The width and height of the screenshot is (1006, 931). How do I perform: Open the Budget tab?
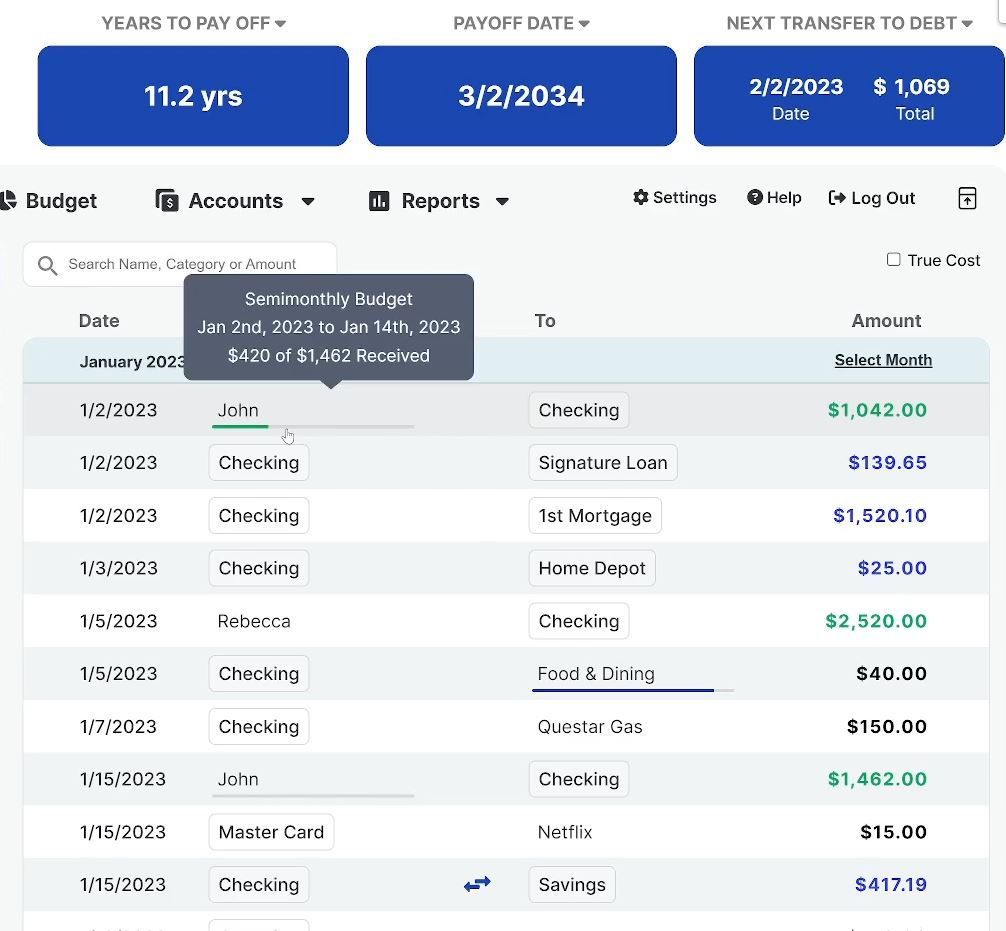pos(60,201)
